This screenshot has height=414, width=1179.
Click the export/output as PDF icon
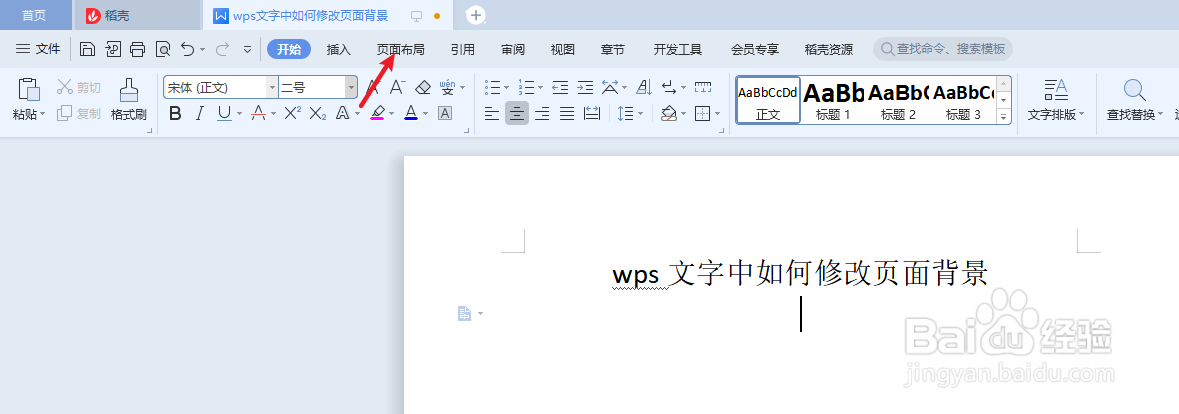[x=112, y=50]
